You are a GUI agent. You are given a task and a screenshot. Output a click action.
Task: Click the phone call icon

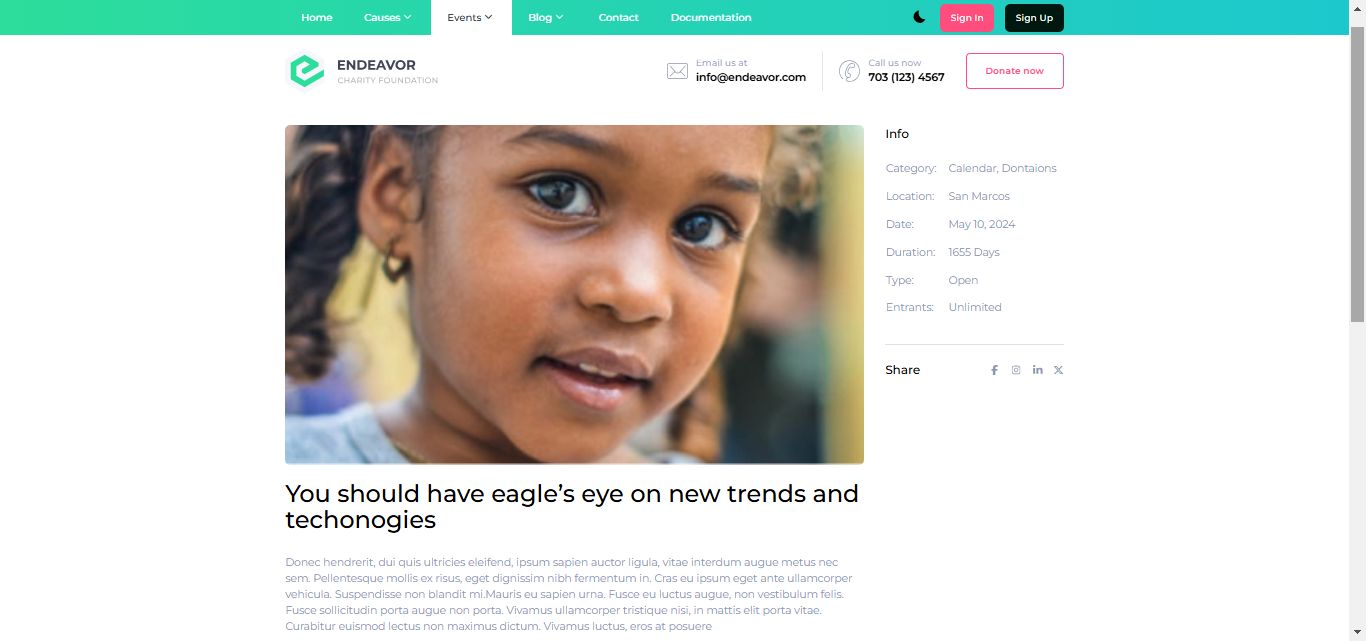click(849, 71)
